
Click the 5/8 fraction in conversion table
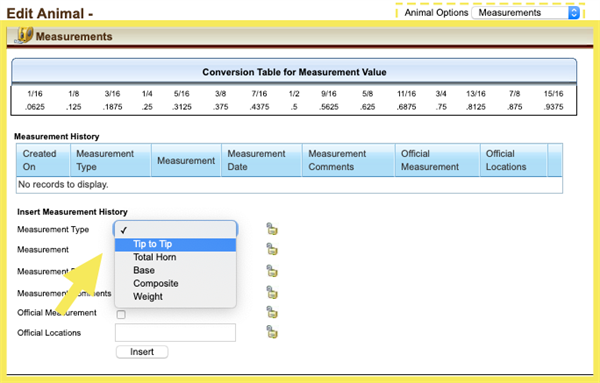point(367,94)
